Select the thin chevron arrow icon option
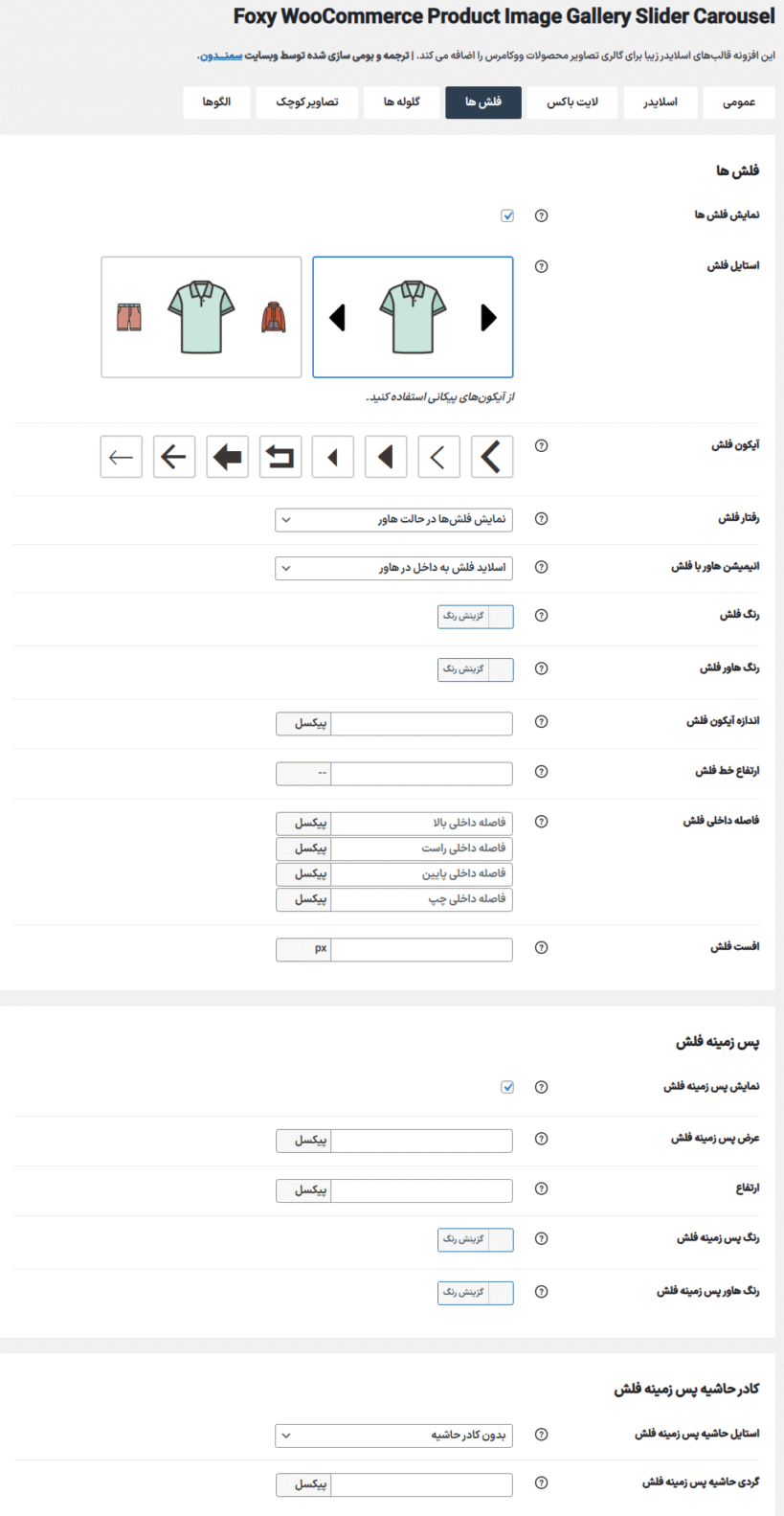The image size is (784, 1516). [x=438, y=457]
